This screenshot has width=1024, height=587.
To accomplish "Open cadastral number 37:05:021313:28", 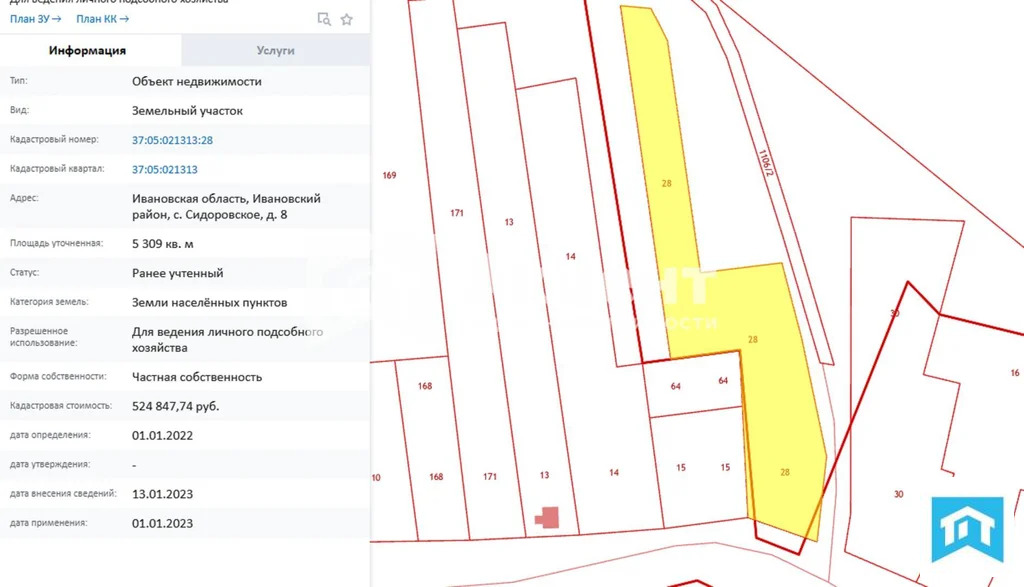I will coord(173,140).
